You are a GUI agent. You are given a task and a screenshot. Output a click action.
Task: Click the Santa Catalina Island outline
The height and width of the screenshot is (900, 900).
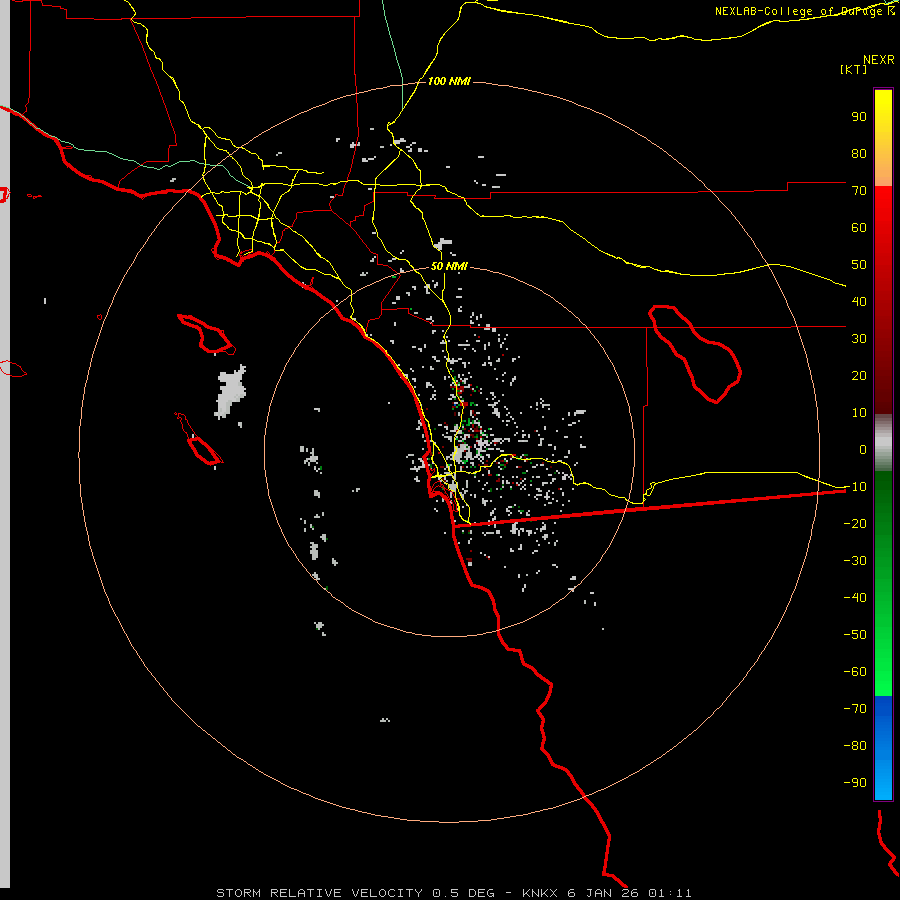206,333
